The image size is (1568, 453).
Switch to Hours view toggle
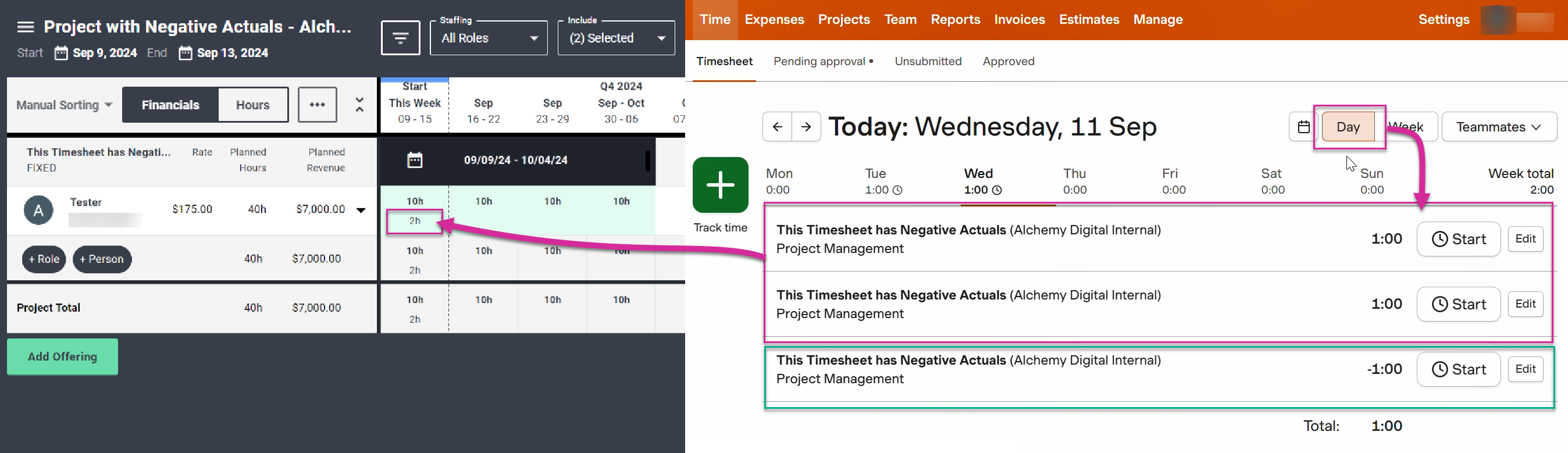(x=252, y=105)
